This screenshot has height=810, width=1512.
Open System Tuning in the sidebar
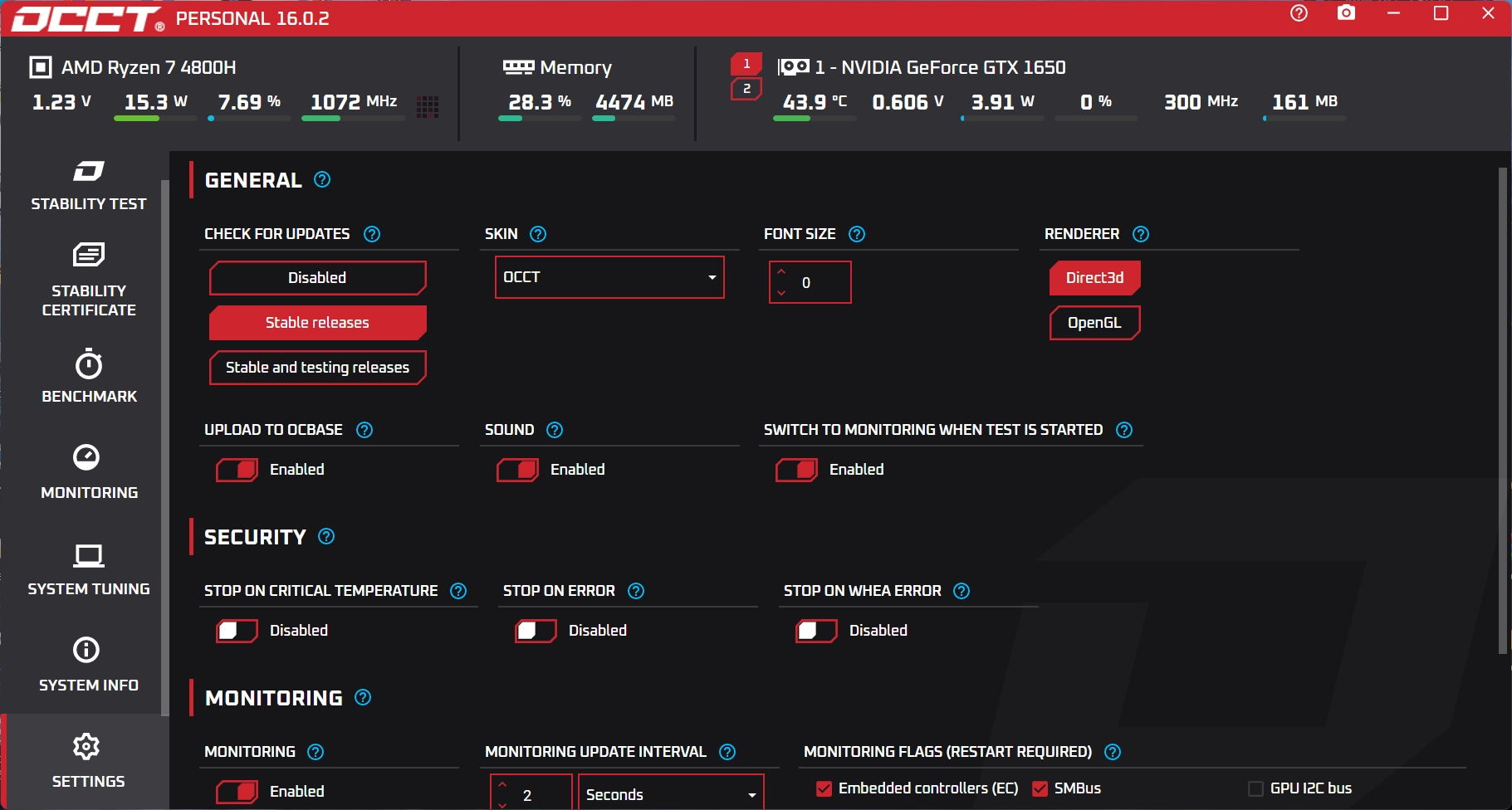(88, 569)
